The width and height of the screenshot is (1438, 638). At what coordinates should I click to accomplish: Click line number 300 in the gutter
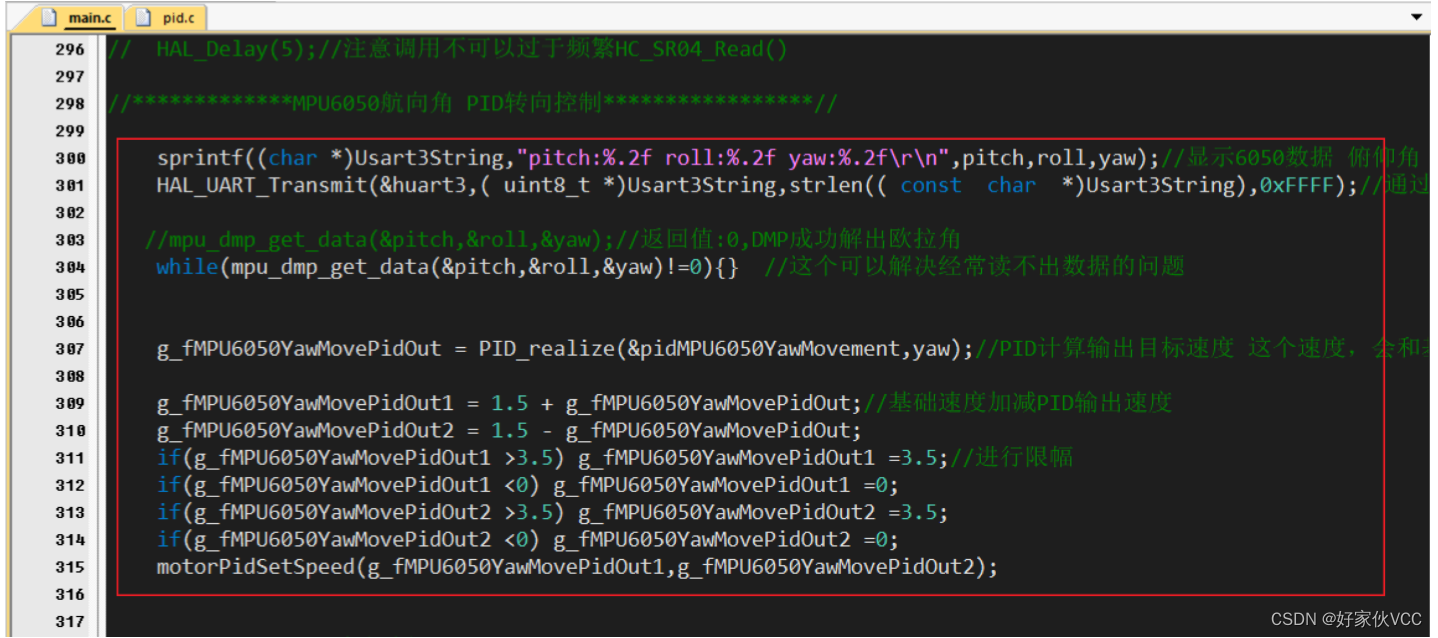pyautogui.click(x=70, y=158)
